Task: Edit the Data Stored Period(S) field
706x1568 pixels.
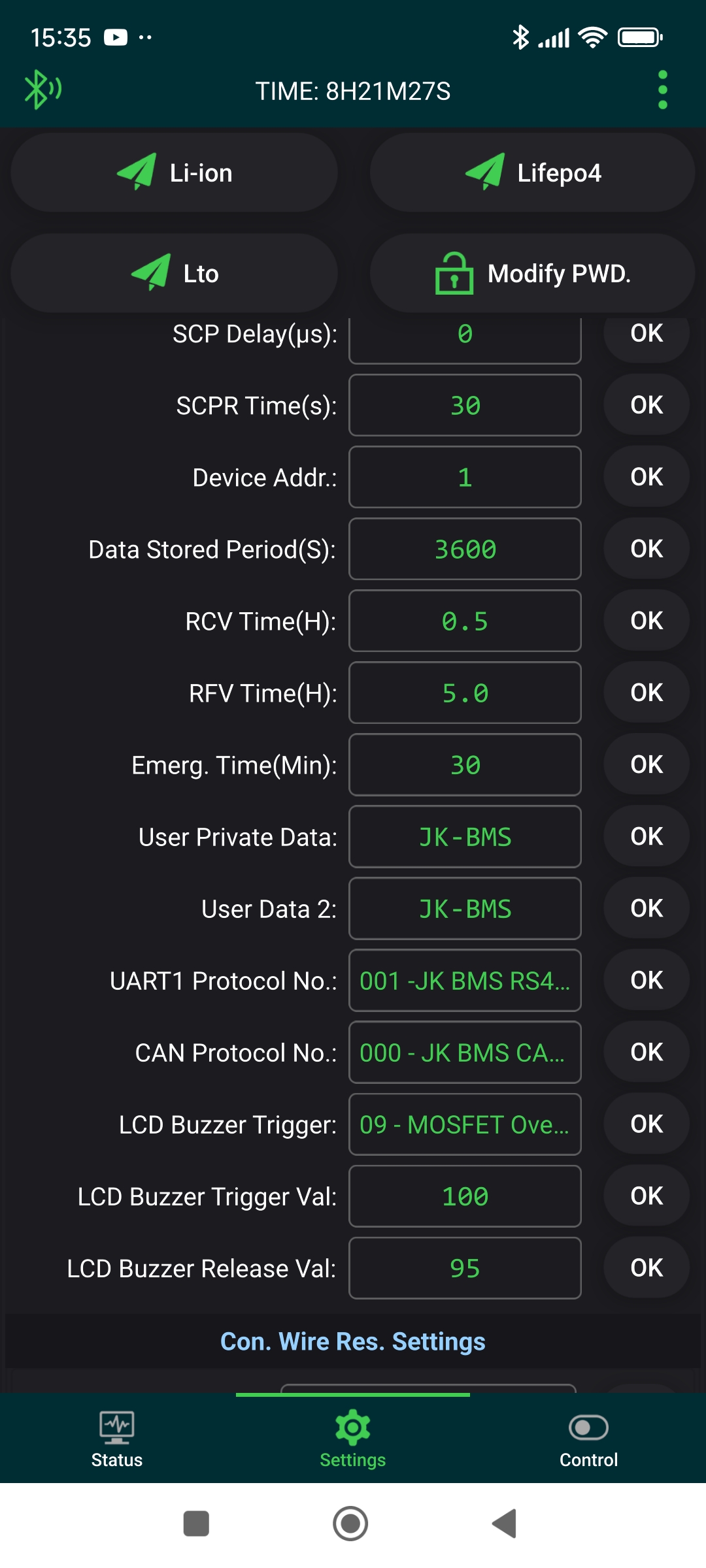Action: (x=465, y=549)
